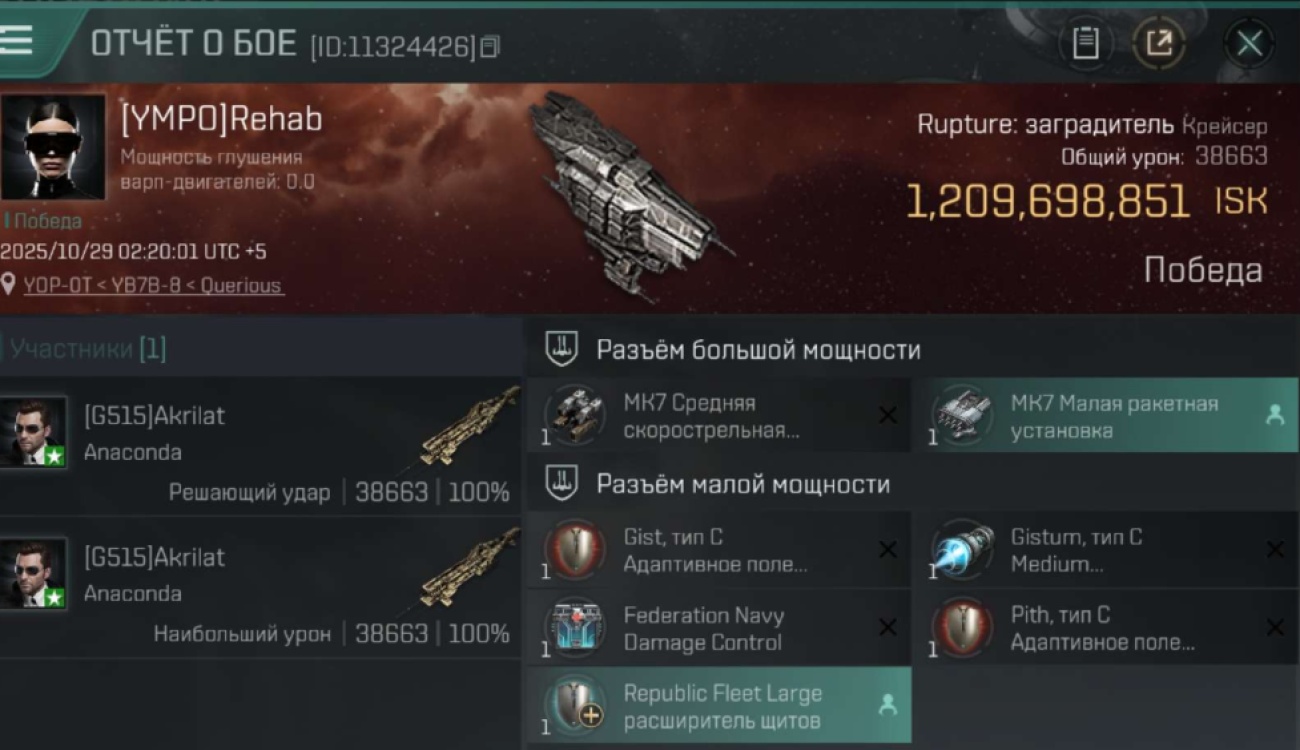Open the YOP-OT location link
1300x750 pixels.
pyautogui.click(x=153, y=285)
